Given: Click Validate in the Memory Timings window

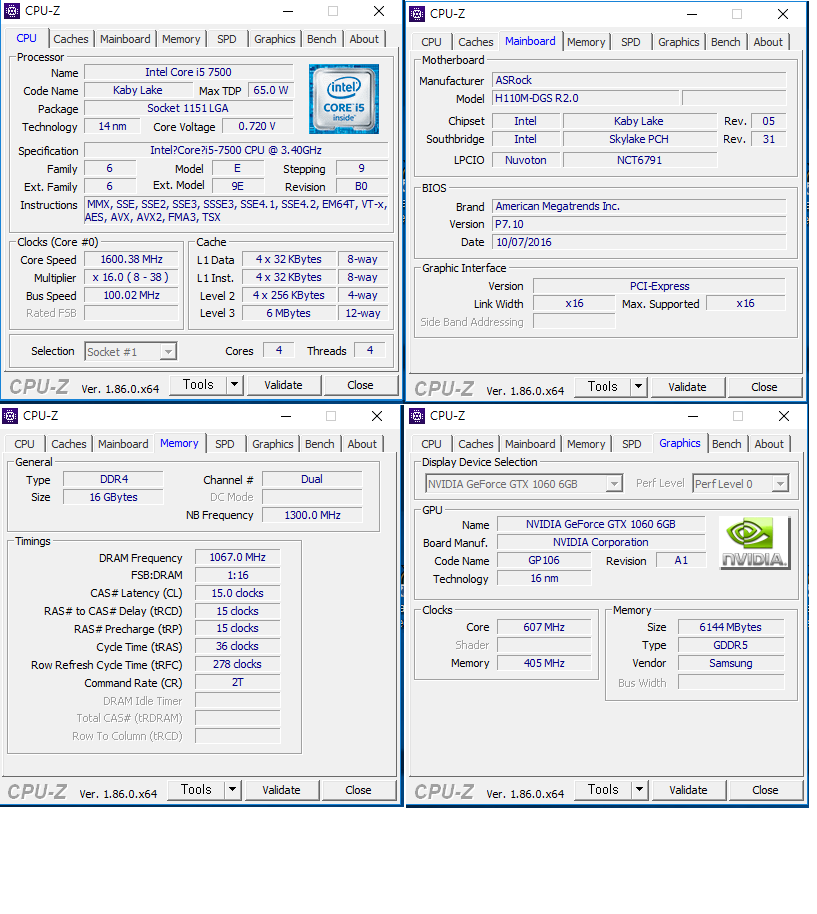Looking at the screenshot, I should pyautogui.click(x=281, y=790).
